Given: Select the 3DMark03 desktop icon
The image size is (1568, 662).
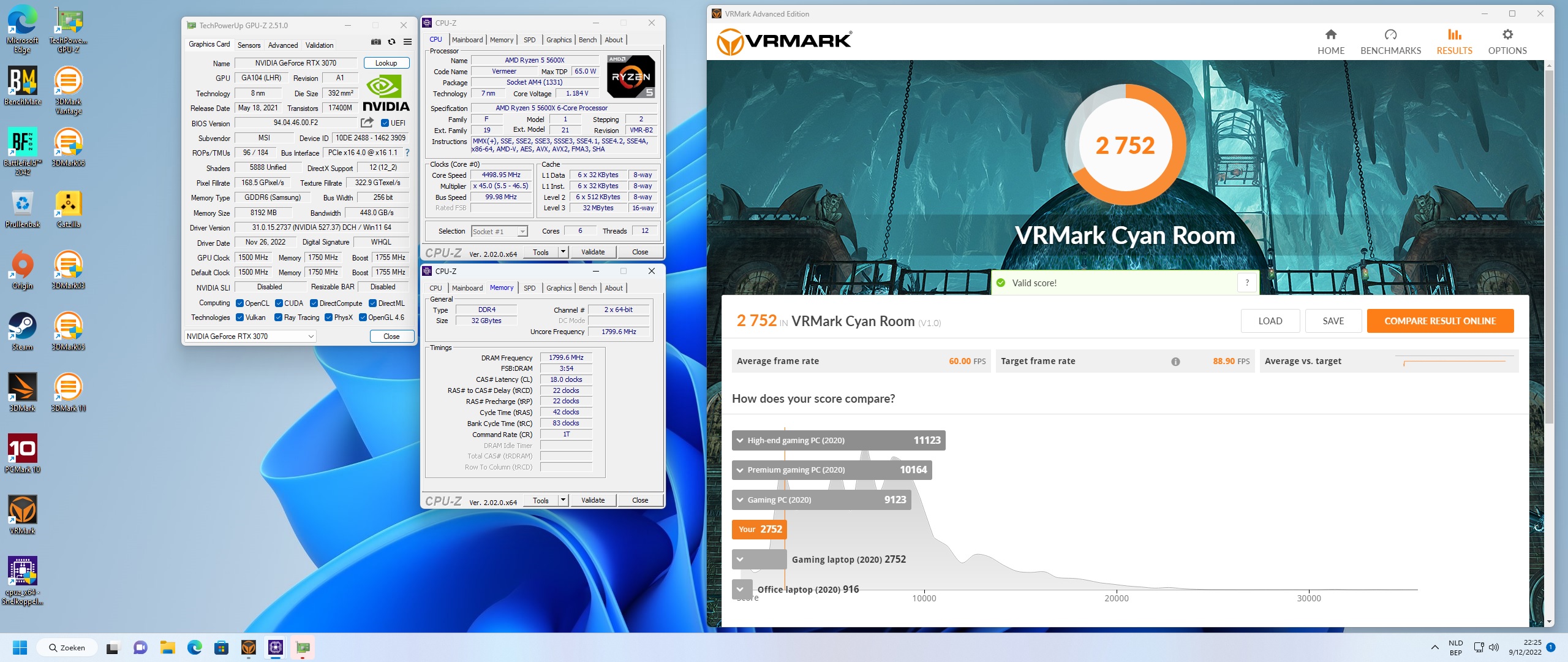Looking at the screenshot, I should click(x=69, y=270).
